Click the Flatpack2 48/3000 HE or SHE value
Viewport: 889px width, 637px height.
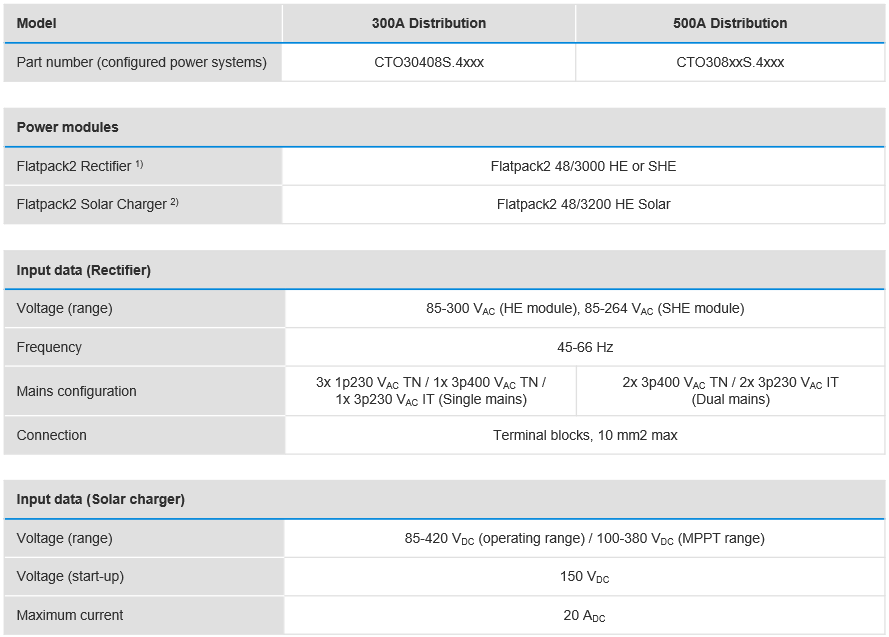(x=583, y=166)
